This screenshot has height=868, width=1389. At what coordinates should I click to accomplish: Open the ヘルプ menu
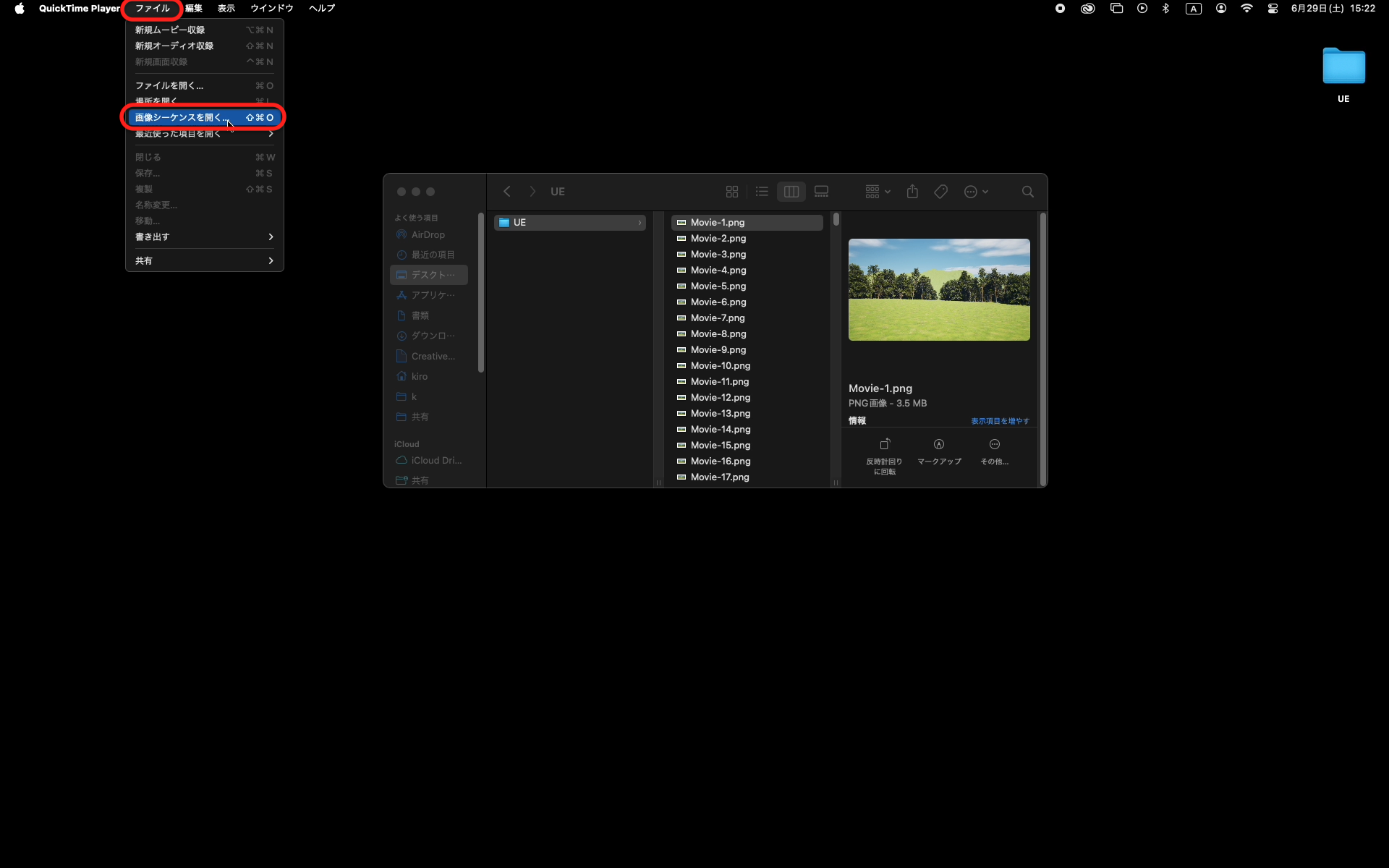point(322,9)
